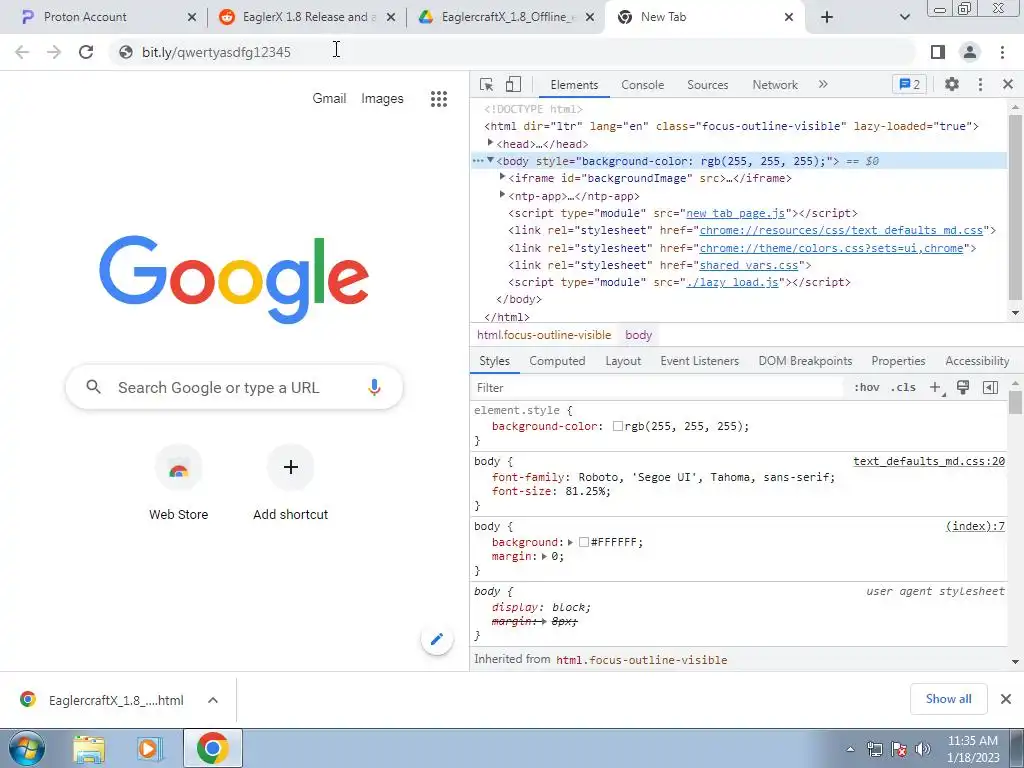1024x768 pixels.
Task: Collapse the body element node
Action: [490, 160]
